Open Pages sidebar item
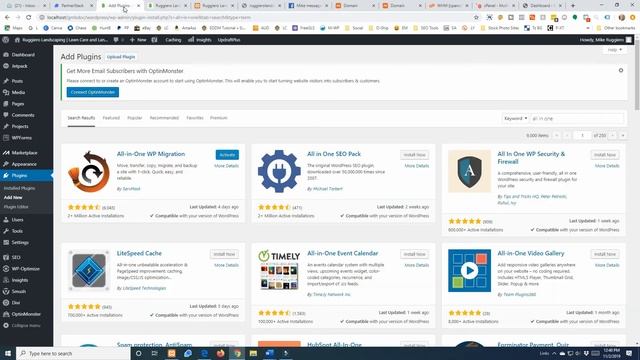The width and height of the screenshot is (640, 360). coord(18,104)
